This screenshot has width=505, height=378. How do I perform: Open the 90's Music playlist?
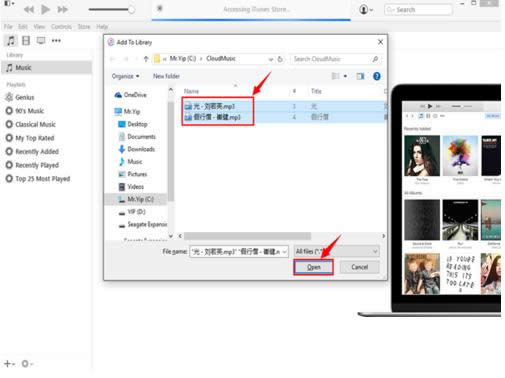(25, 111)
